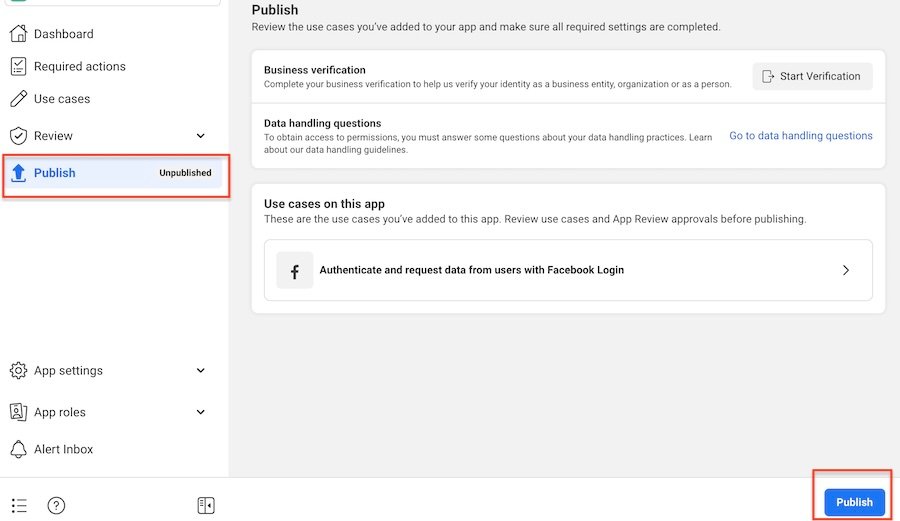This screenshot has width=900, height=521.
Task: Click the App settings gear icon
Action: click(18, 371)
